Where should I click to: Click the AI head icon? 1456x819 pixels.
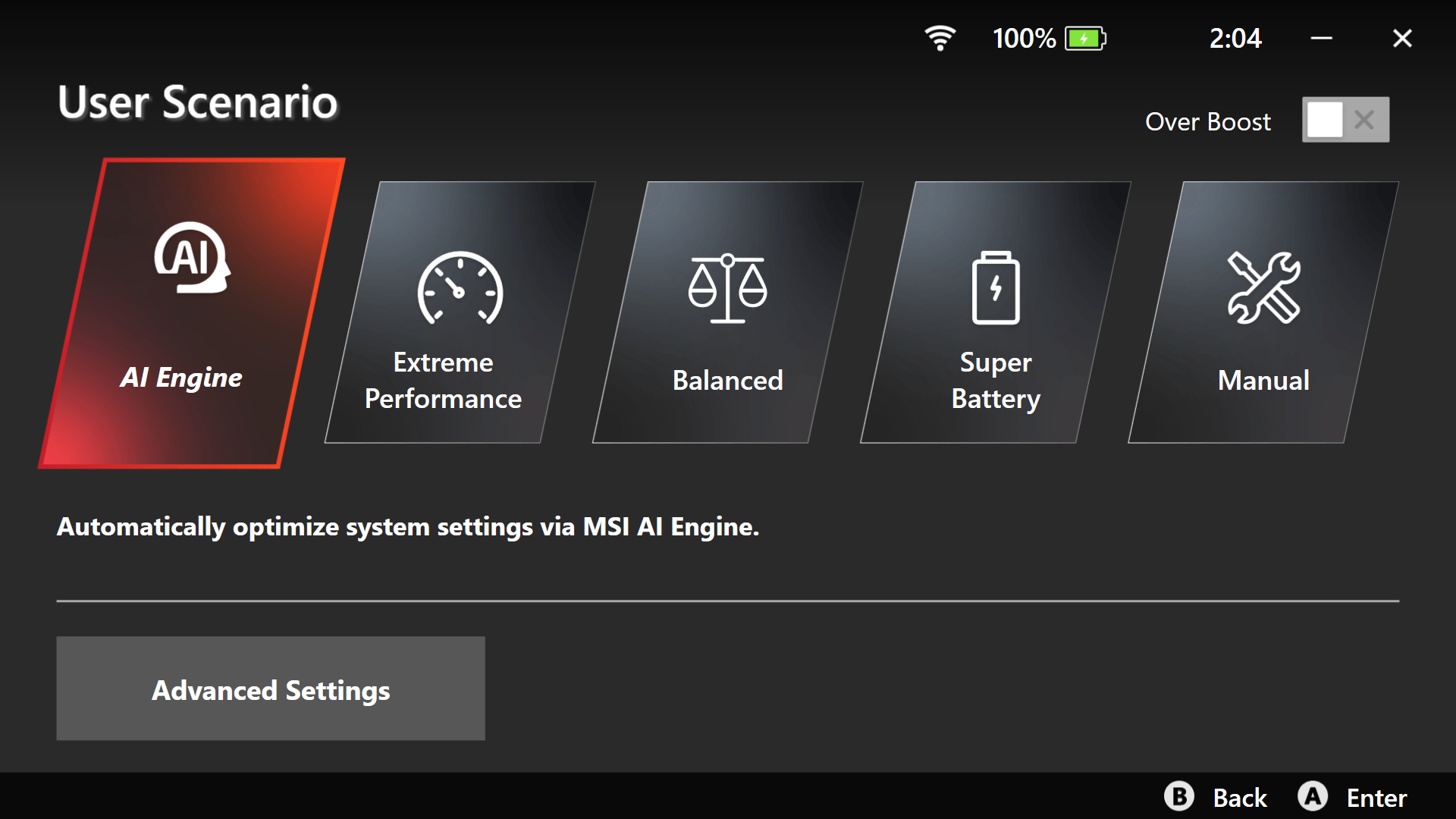pos(193,258)
